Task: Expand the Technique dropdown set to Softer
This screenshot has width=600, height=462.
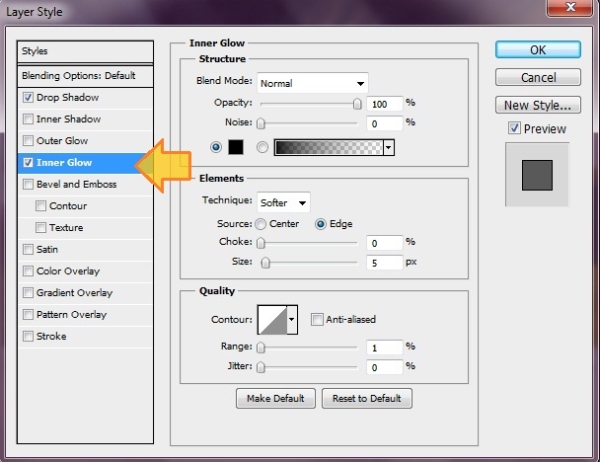Action: (284, 202)
